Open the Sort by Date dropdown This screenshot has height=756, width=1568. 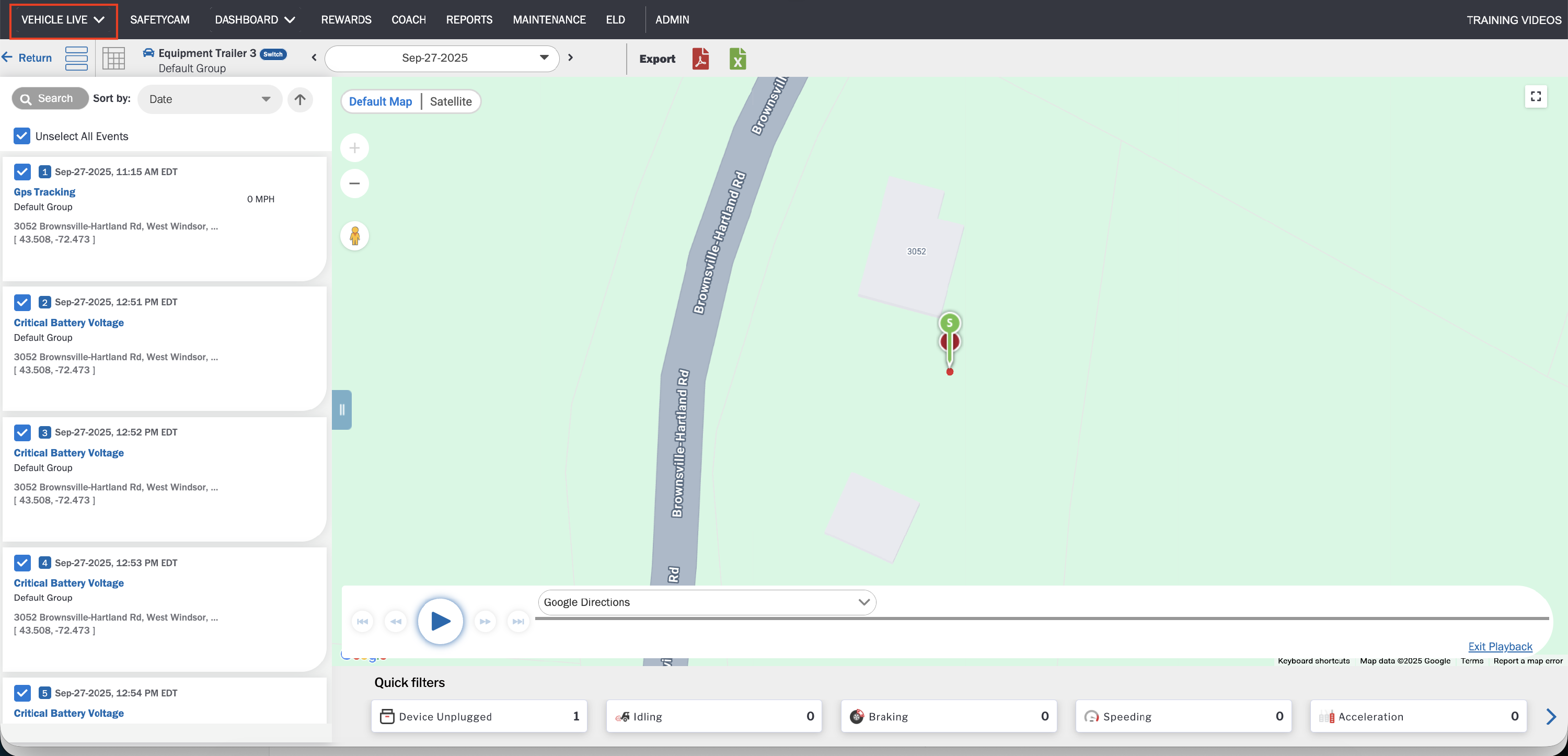[x=210, y=99]
